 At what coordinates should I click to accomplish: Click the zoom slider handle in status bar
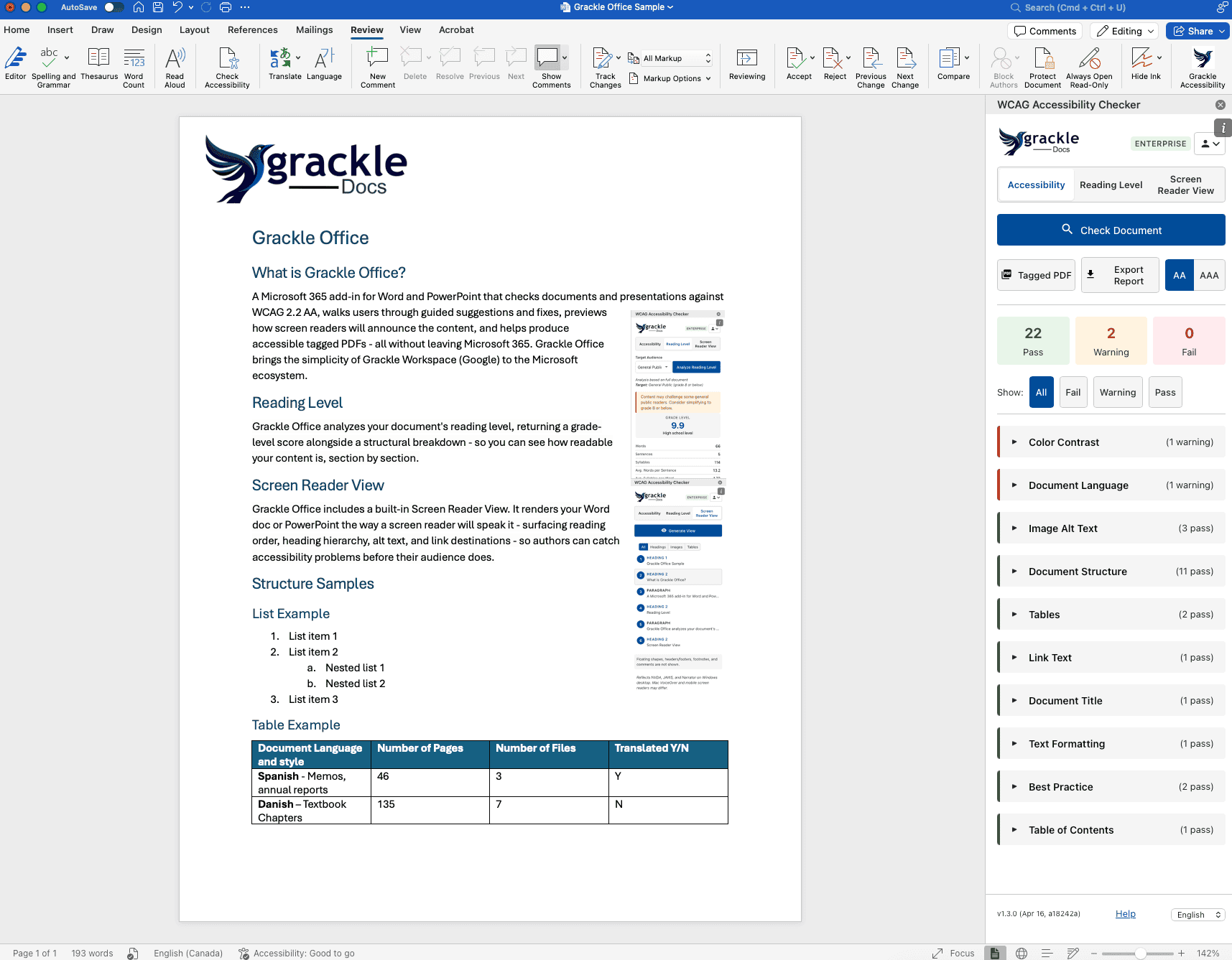(1140, 954)
